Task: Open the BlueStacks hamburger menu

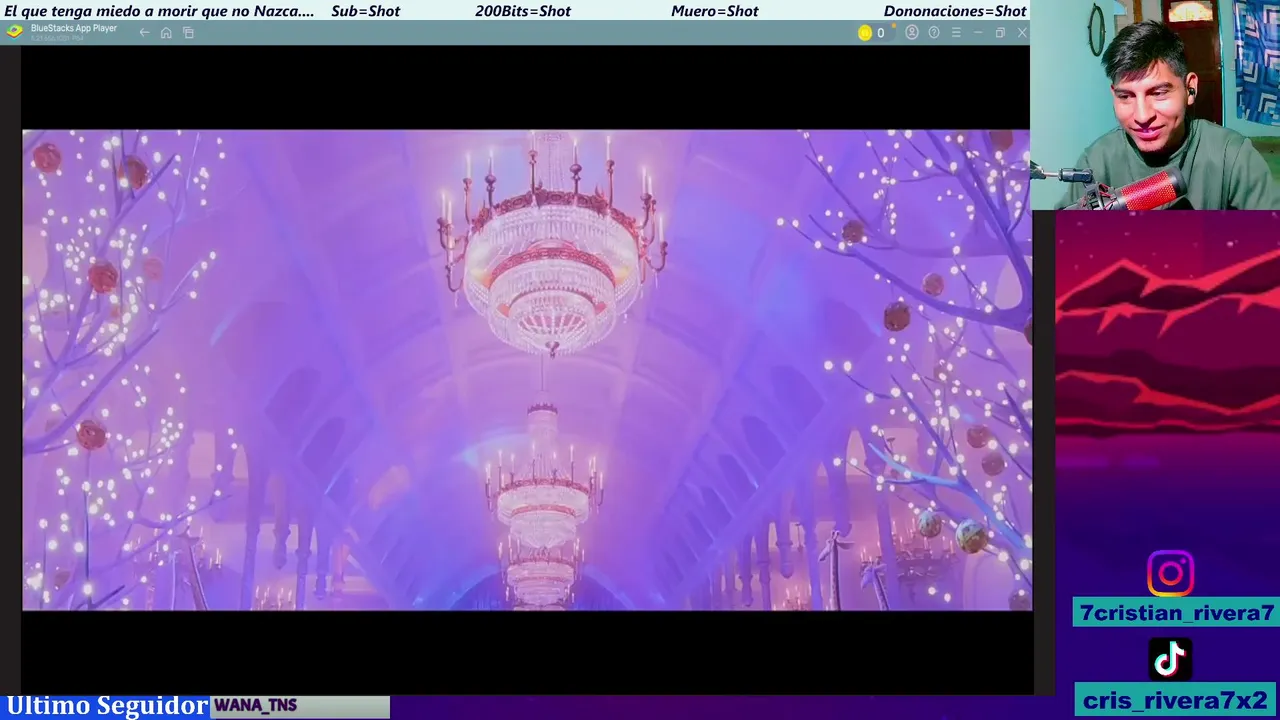Action: coord(956,33)
